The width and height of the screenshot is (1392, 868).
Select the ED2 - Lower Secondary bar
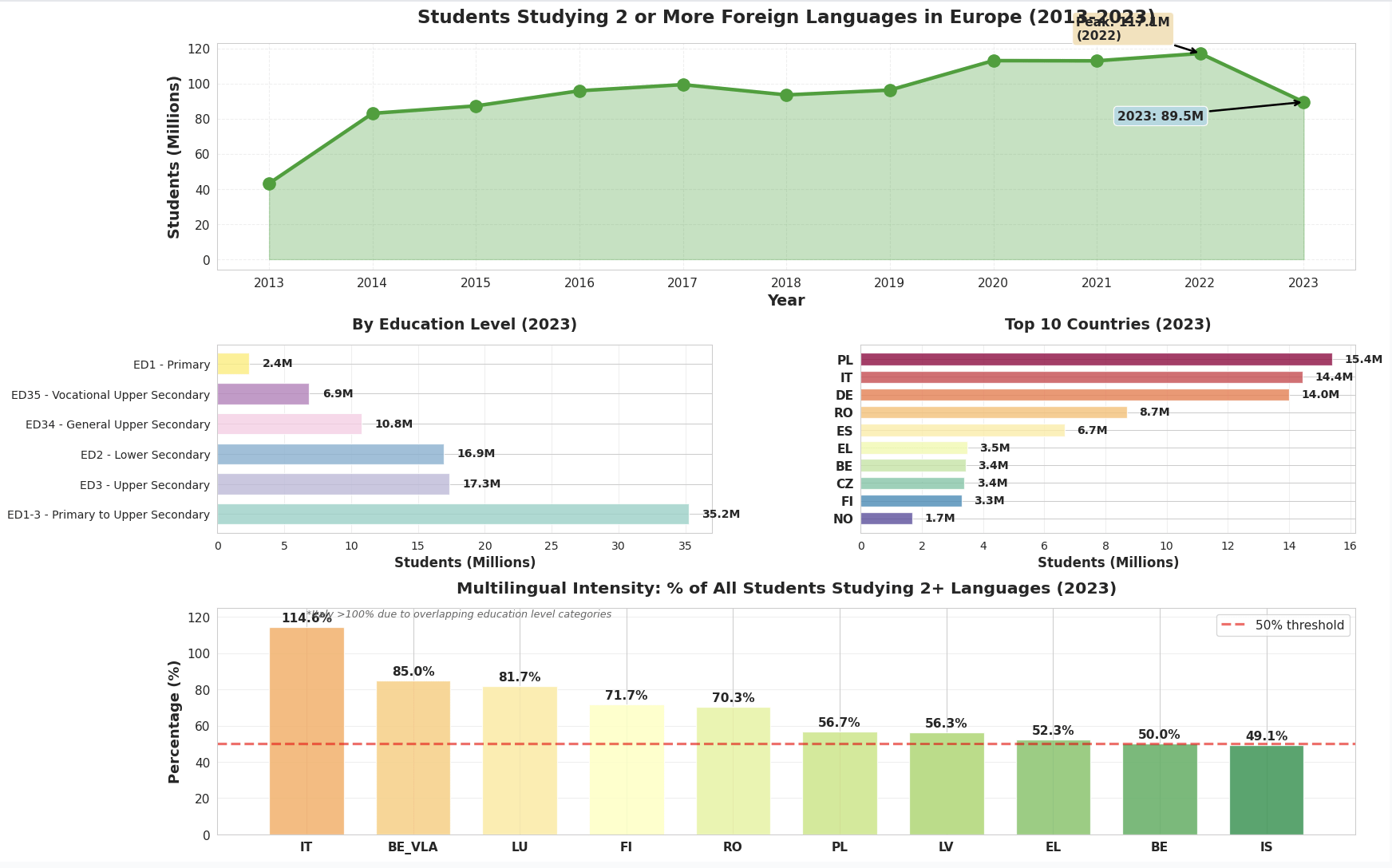tap(330, 455)
